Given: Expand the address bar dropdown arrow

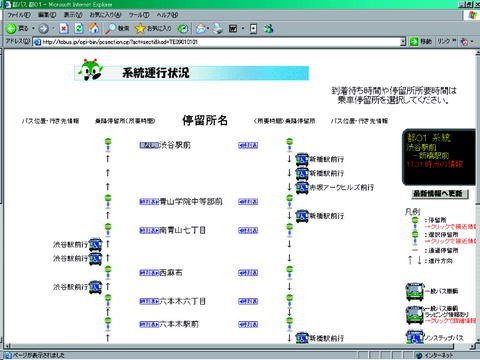Looking at the screenshot, I should click(403, 42).
